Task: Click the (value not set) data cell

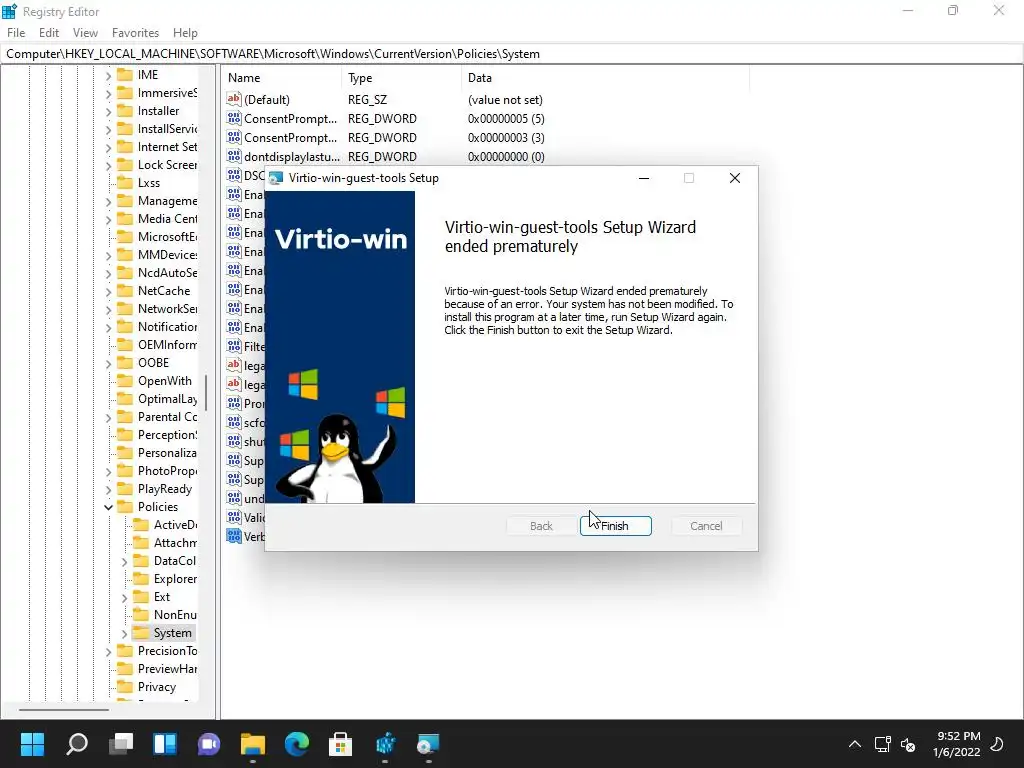Action: click(505, 100)
